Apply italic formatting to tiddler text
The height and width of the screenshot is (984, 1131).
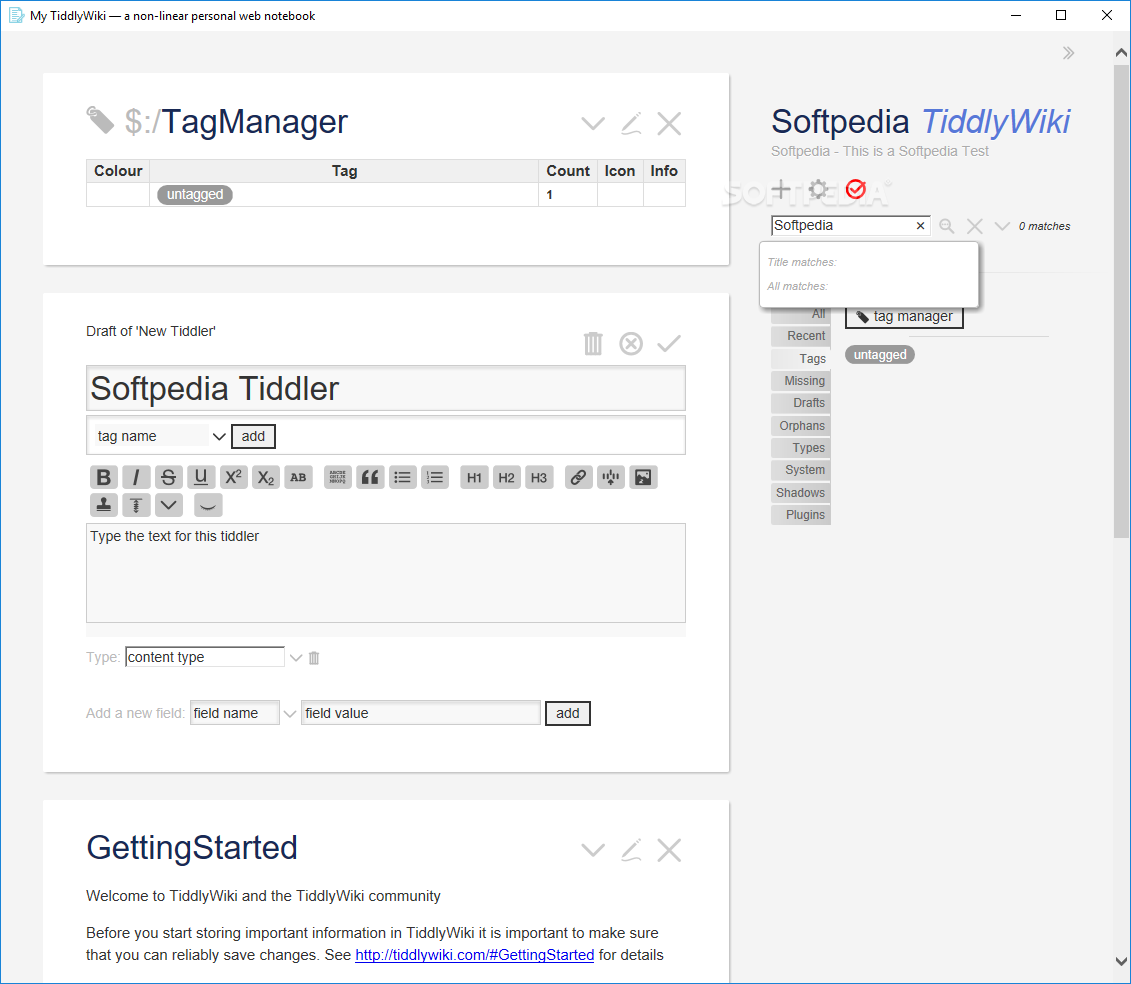pos(136,477)
